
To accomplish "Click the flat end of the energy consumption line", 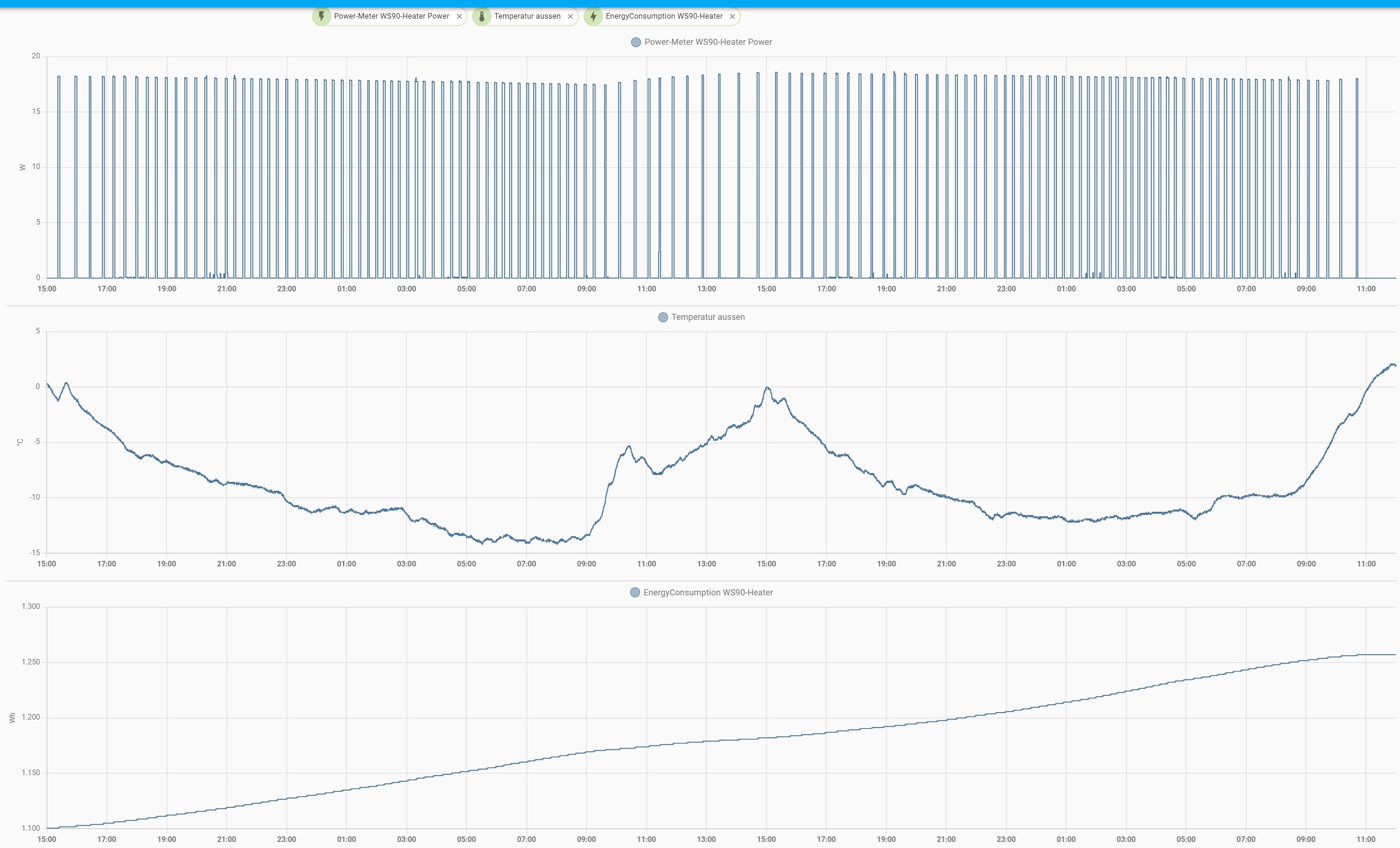I will (1378, 655).
